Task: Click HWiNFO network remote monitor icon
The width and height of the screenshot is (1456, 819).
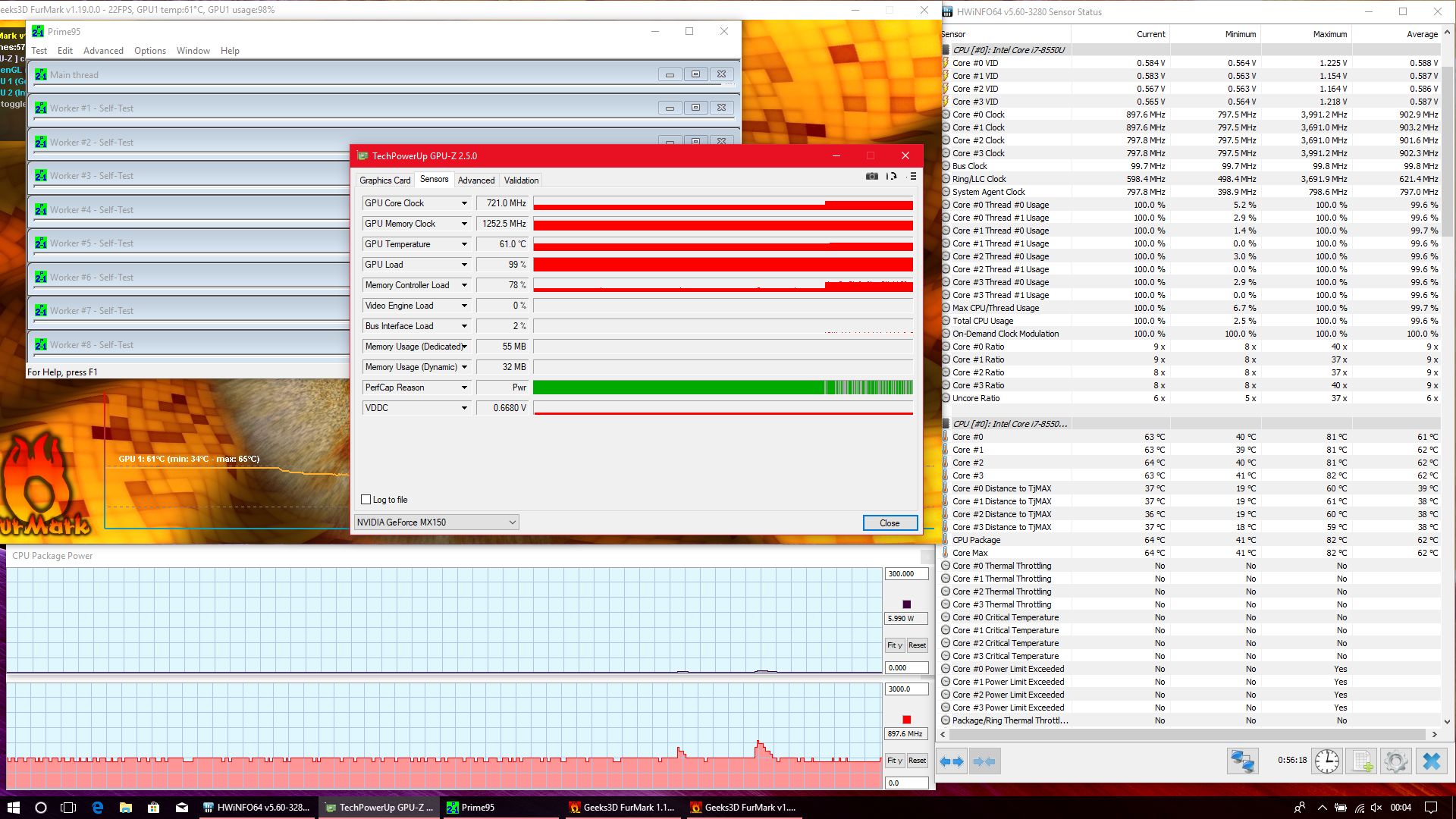Action: tap(1242, 761)
